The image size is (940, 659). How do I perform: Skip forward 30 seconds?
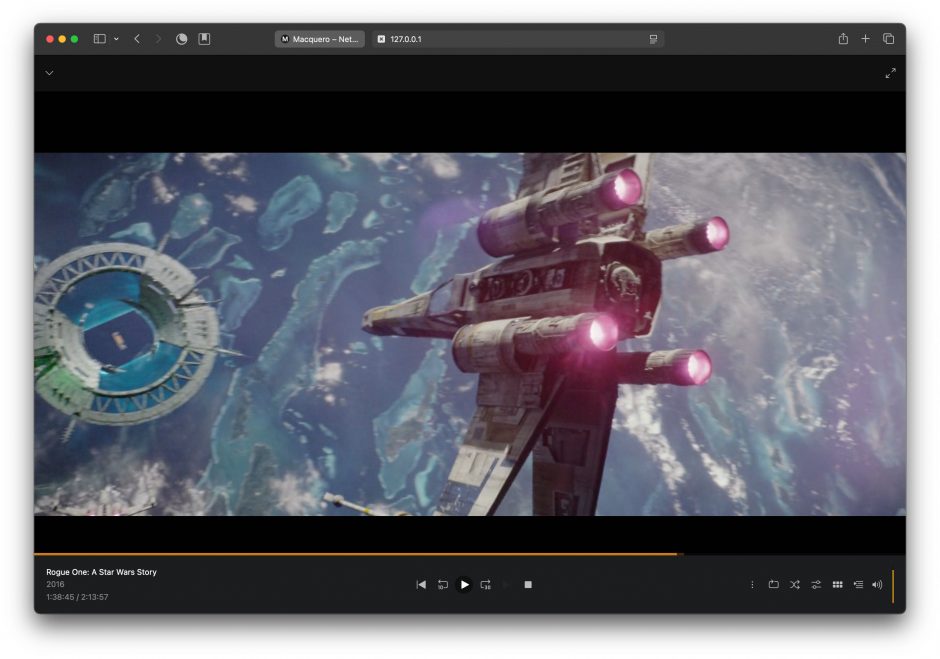[485, 585]
